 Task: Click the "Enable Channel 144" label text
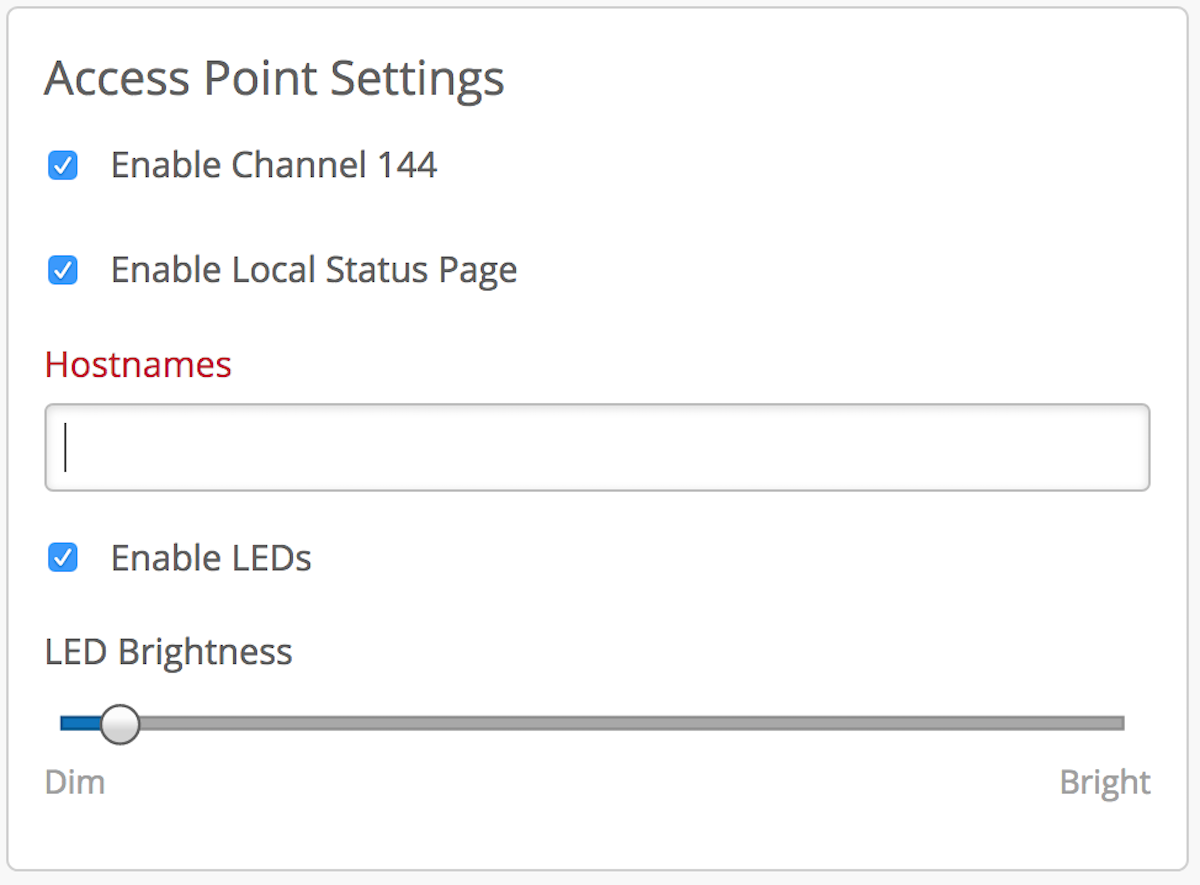pyautogui.click(x=273, y=165)
